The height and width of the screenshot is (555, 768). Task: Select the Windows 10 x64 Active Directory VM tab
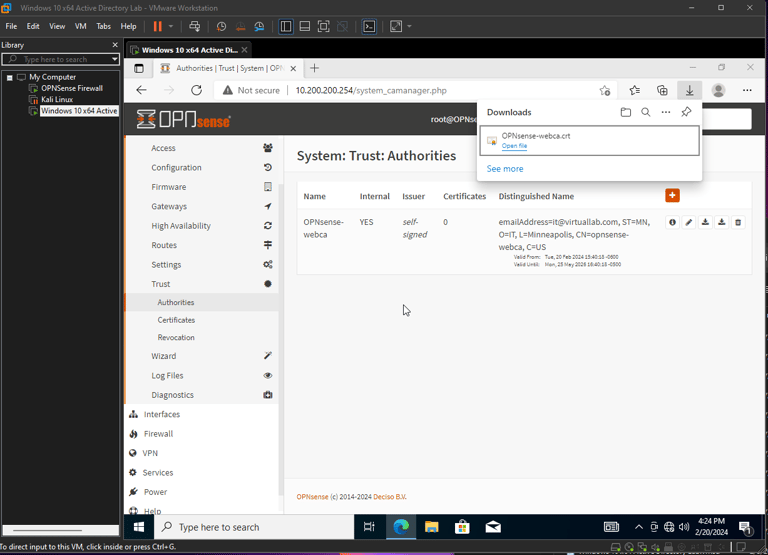pos(189,50)
